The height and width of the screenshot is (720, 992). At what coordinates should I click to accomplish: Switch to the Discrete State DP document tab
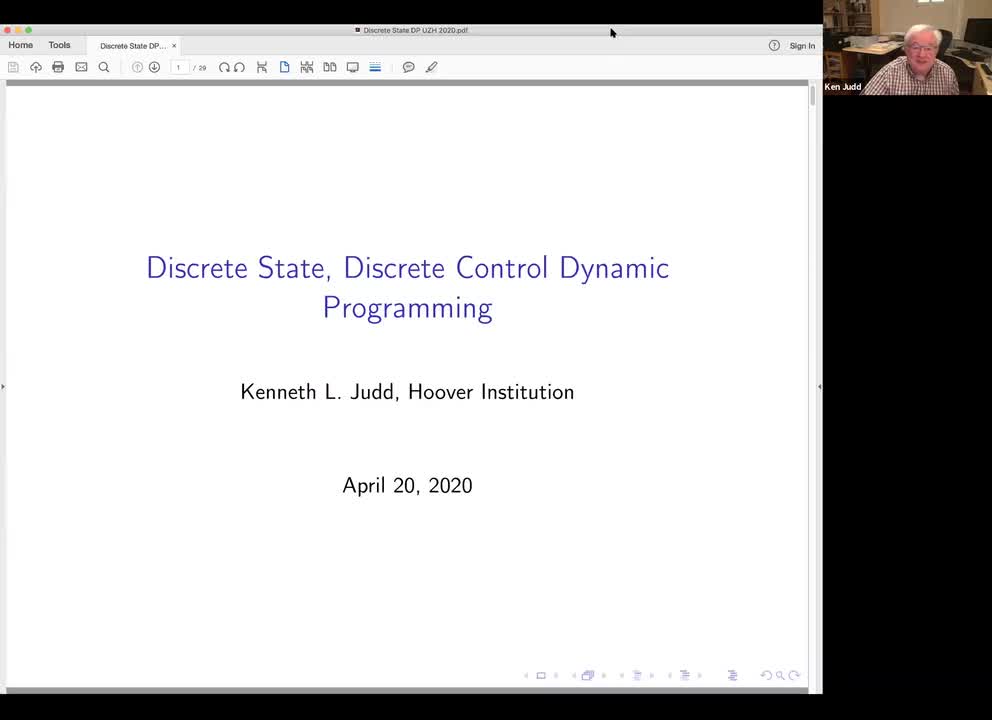click(x=133, y=46)
